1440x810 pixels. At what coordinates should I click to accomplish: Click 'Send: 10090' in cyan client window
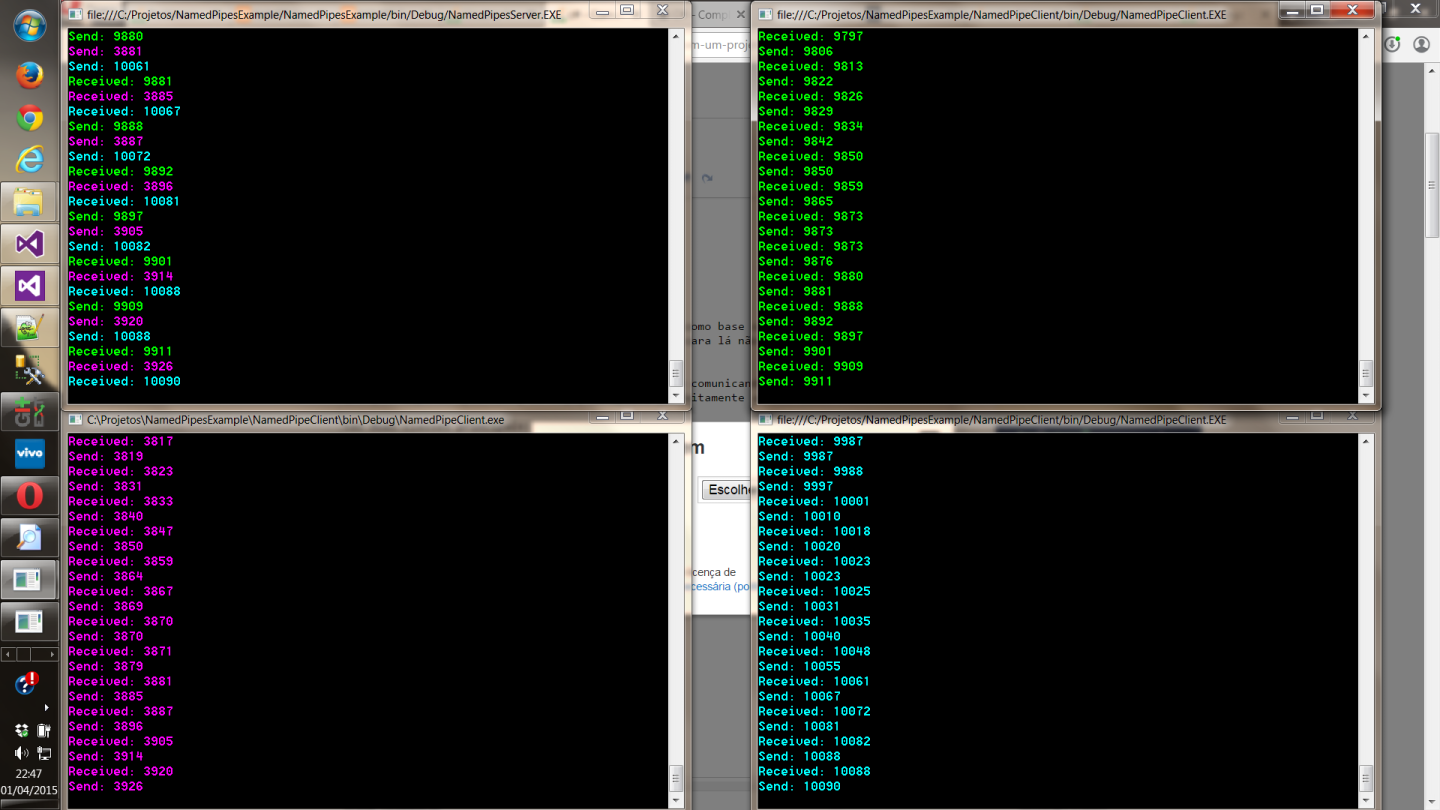799,786
